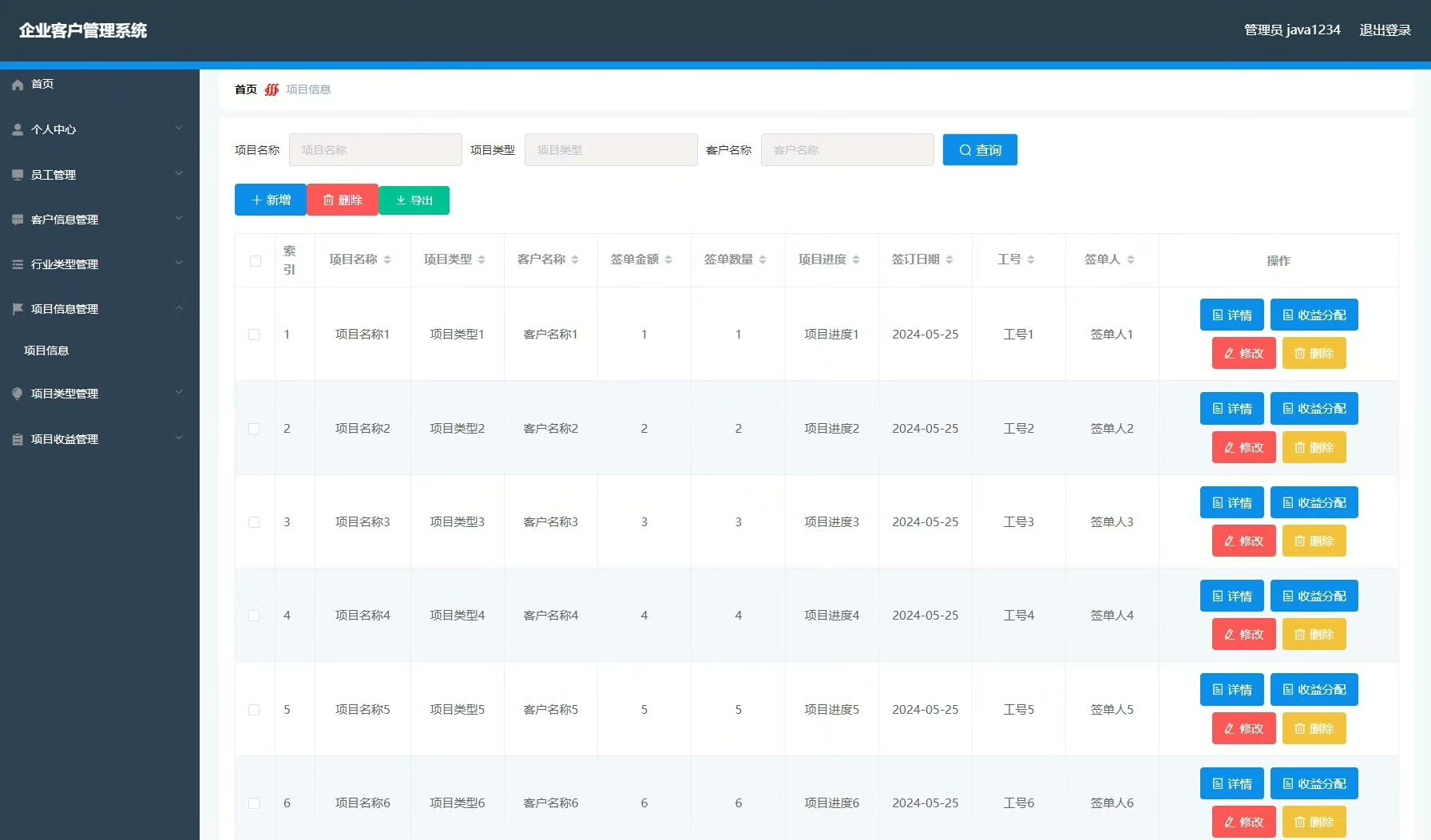Click the flag icon for 项目信息管理
Screen dimensions: 1431x840
point(18,309)
